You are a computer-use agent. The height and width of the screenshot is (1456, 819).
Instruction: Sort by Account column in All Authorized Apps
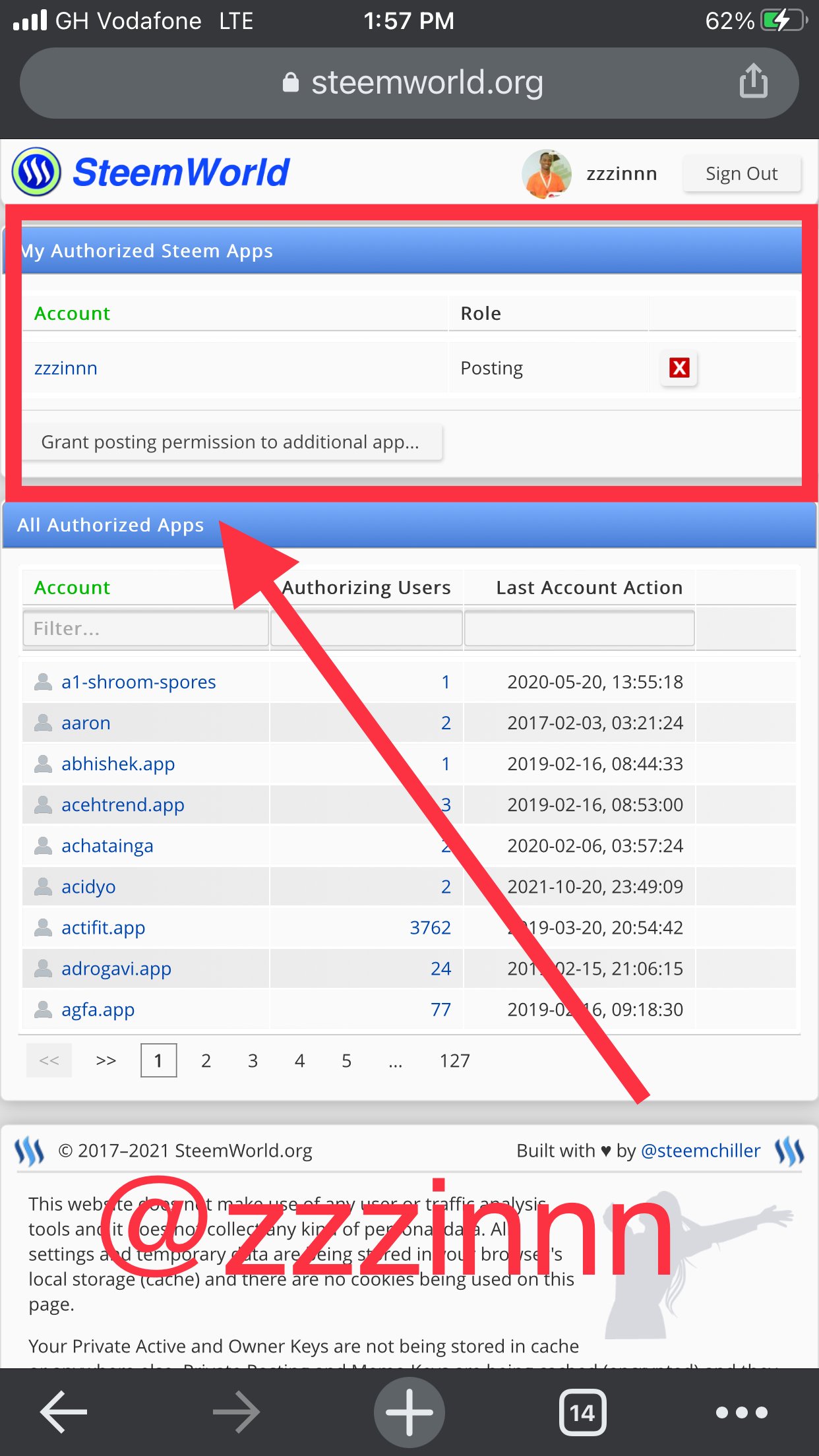click(x=72, y=588)
